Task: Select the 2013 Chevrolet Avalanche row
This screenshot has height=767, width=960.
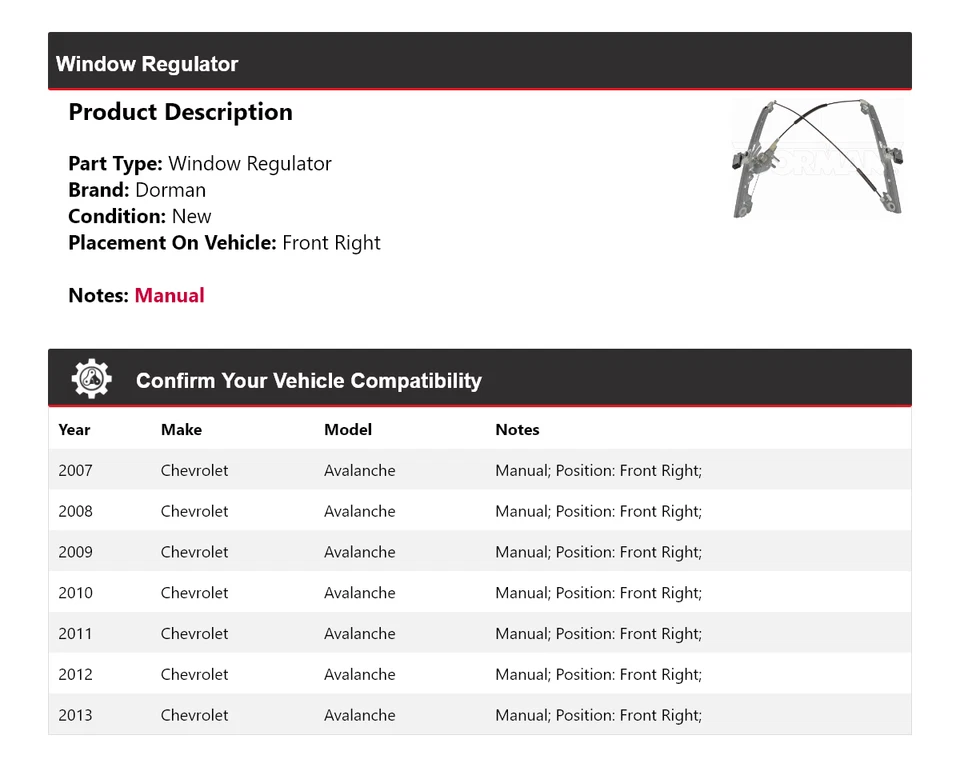Action: 479,716
